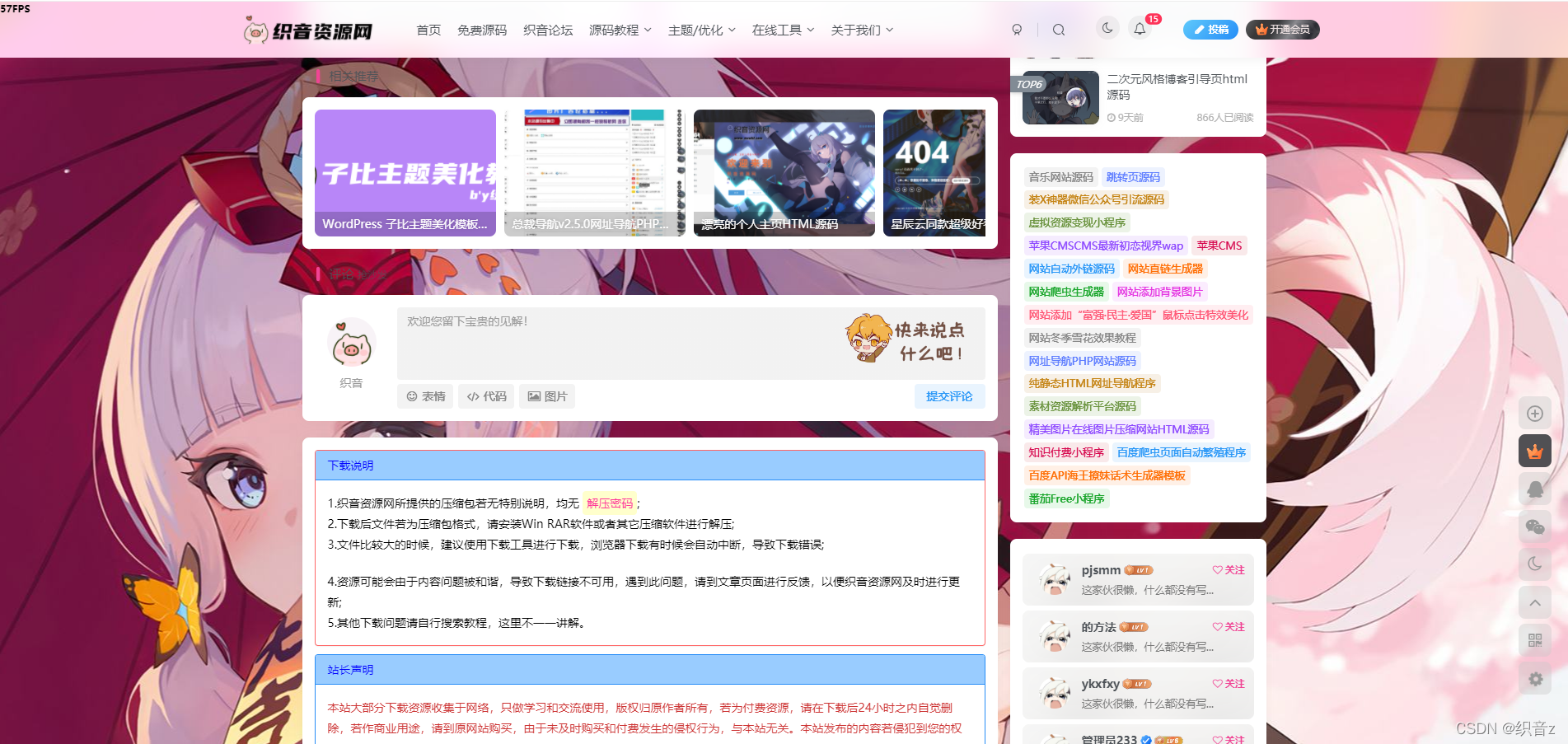Viewport: 1568px width, 744px height.
Task: Click the 织音 user avatar
Action: [x=352, y=343]
